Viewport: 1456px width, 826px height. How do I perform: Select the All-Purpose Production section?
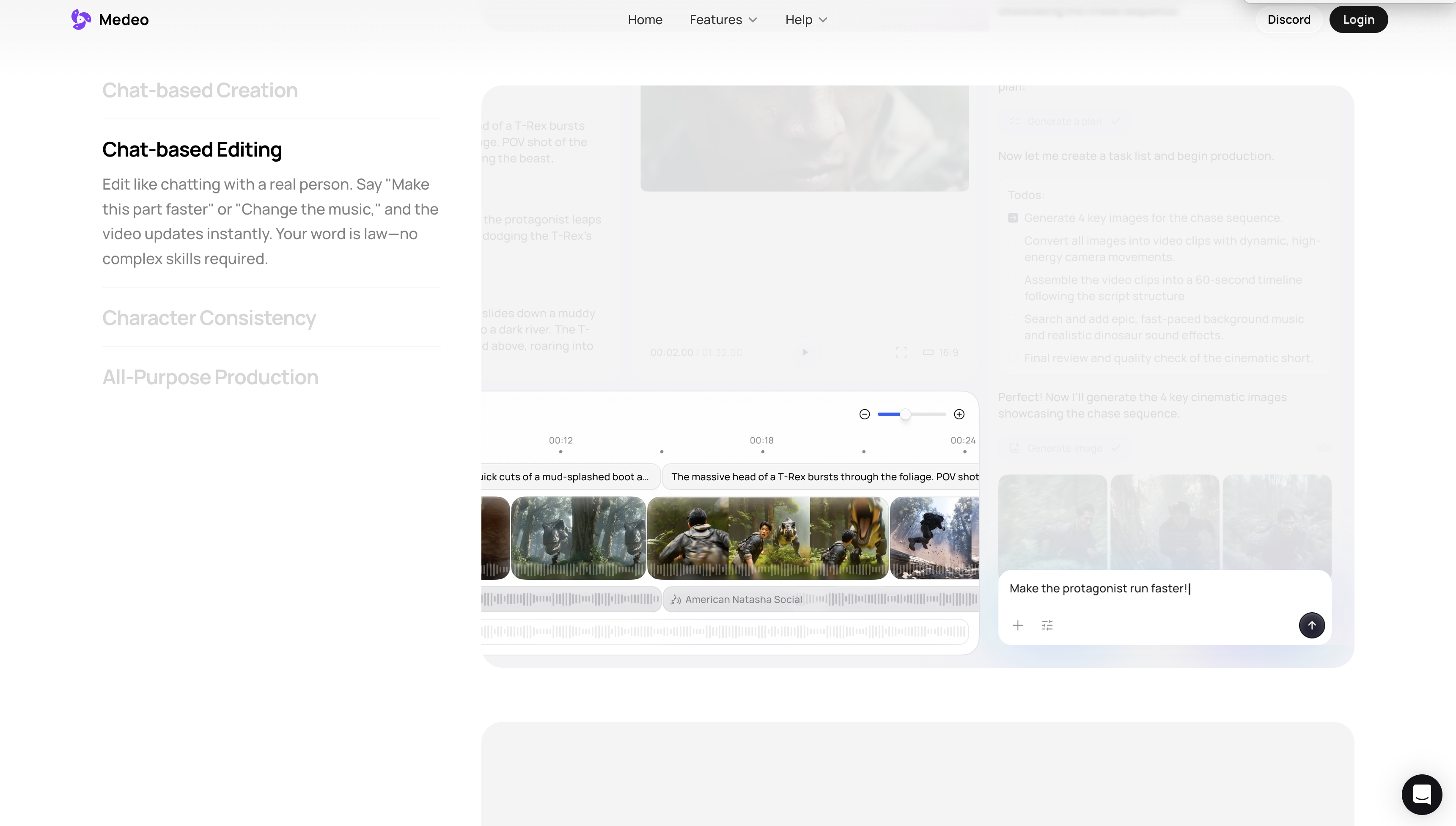click(x=210, y=377)
